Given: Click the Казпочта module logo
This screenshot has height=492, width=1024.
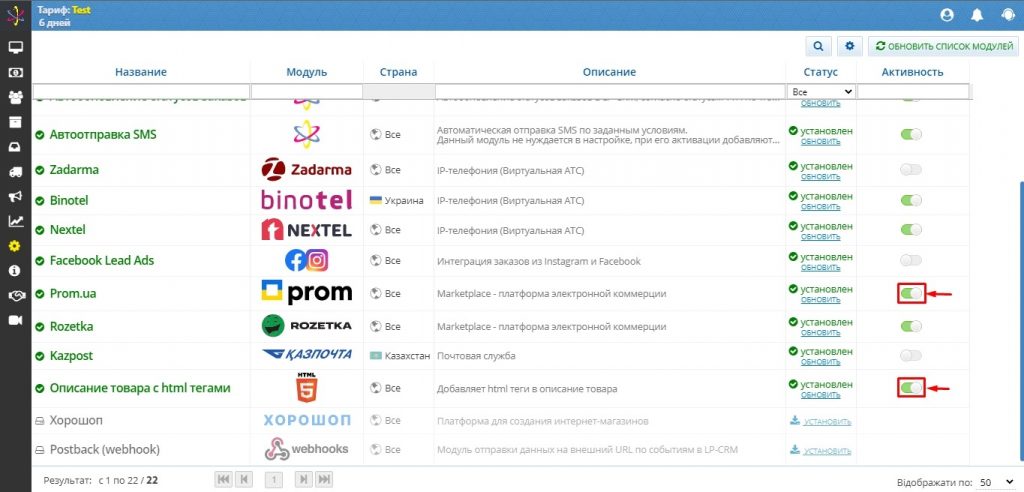Looking at the screenshot, I should click(x=306, y=355).
